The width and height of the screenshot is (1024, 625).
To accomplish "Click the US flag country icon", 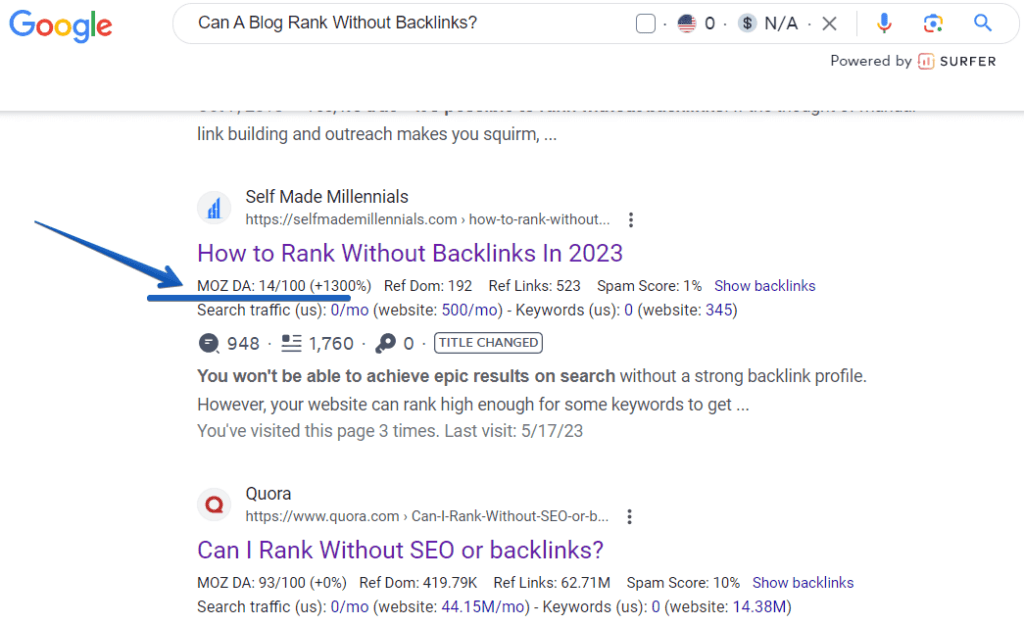I will tap(686, 23).
